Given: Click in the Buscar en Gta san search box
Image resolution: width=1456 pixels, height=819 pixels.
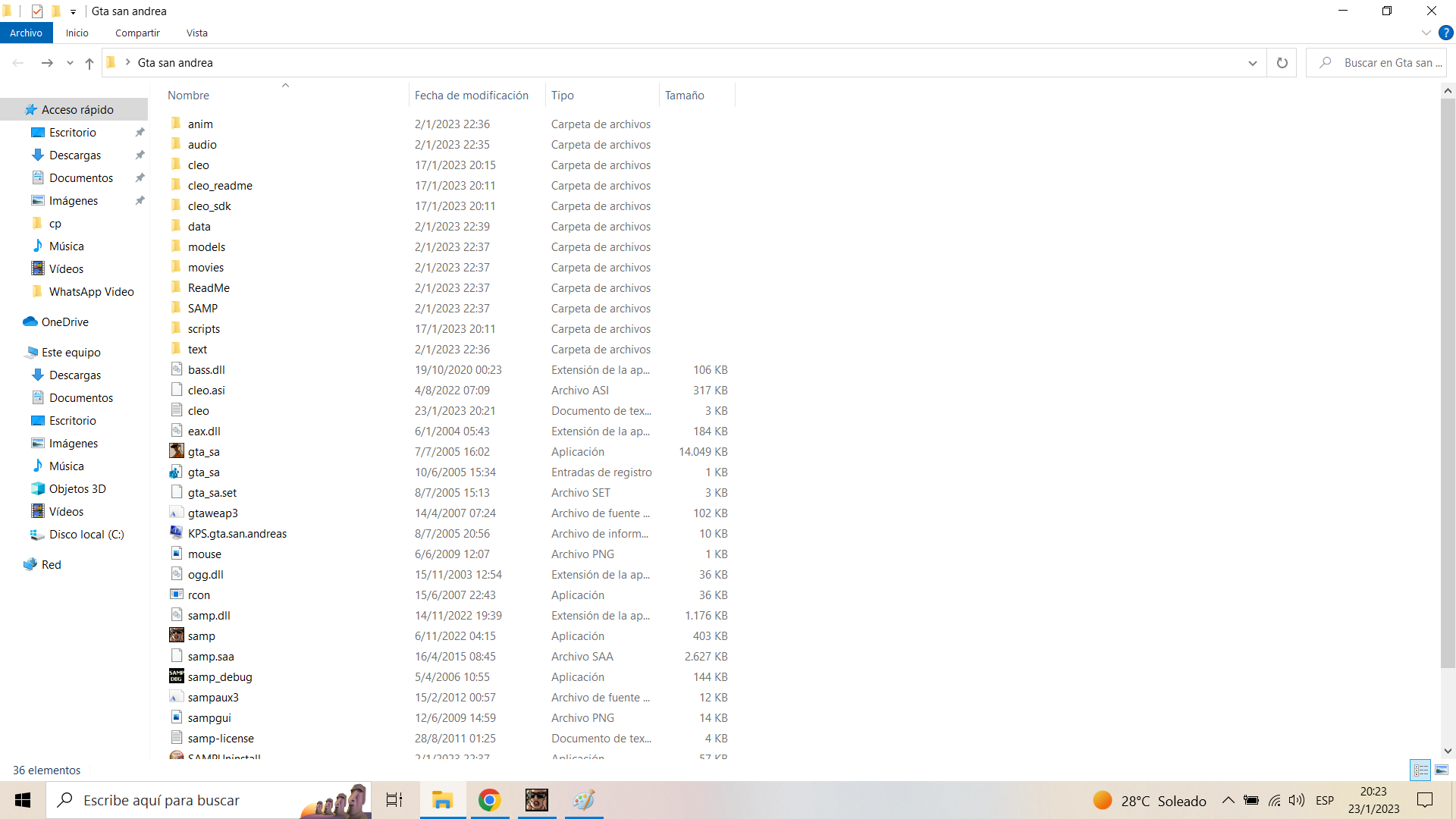Looking at the screenshot, I should [x=1376, y=63].
